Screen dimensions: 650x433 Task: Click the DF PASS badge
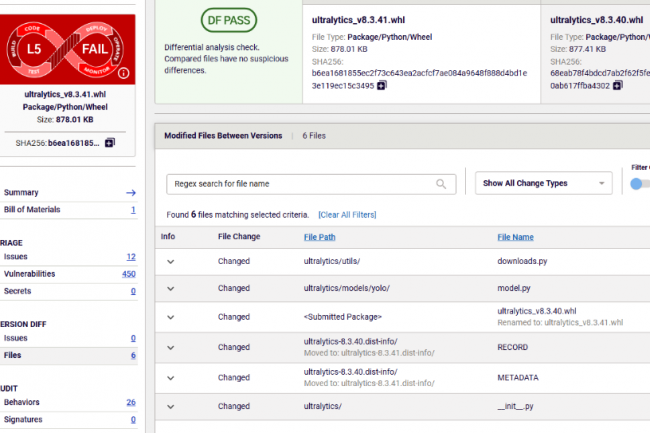(x=228, y=21)
